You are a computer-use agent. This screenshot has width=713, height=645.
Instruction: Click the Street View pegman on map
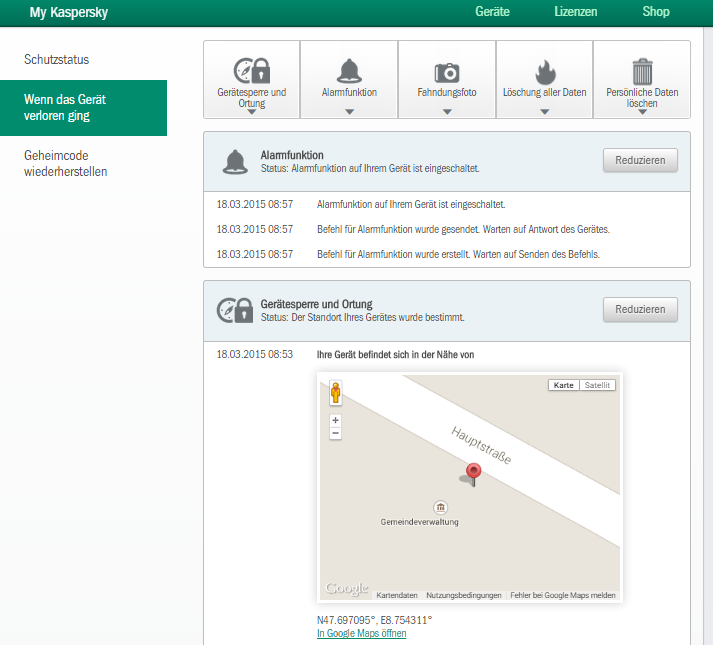[x=336, y=393]
